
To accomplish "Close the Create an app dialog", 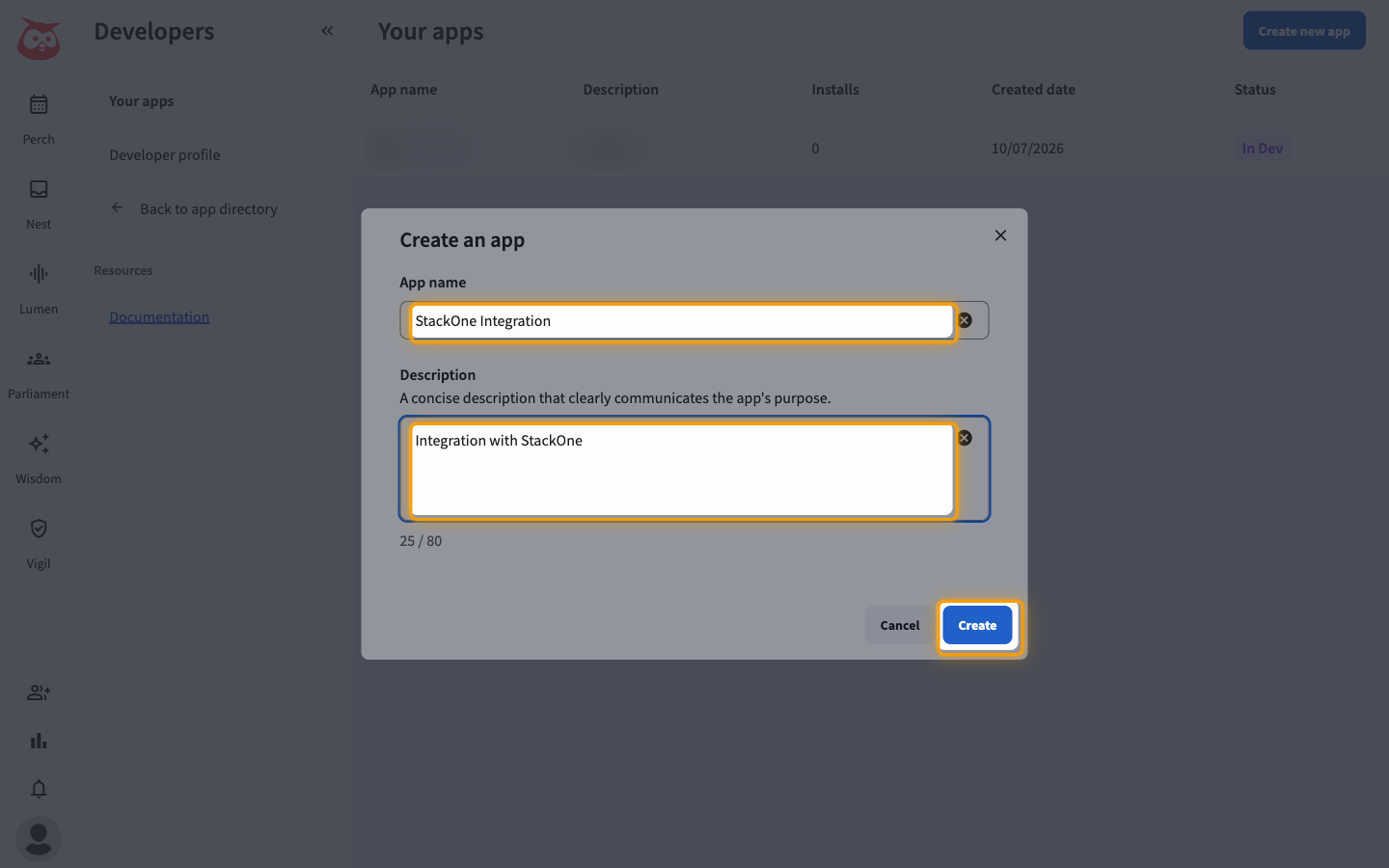I will [1000, 235].
